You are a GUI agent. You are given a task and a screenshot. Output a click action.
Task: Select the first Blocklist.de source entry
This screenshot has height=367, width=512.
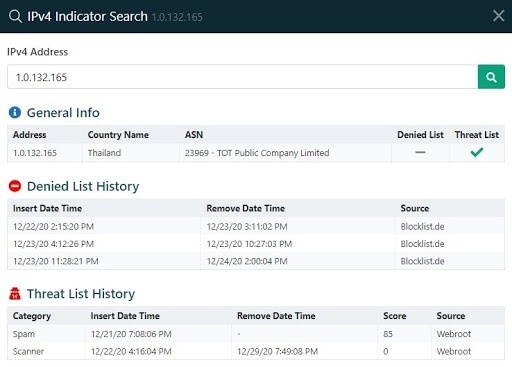coord(422,227)
